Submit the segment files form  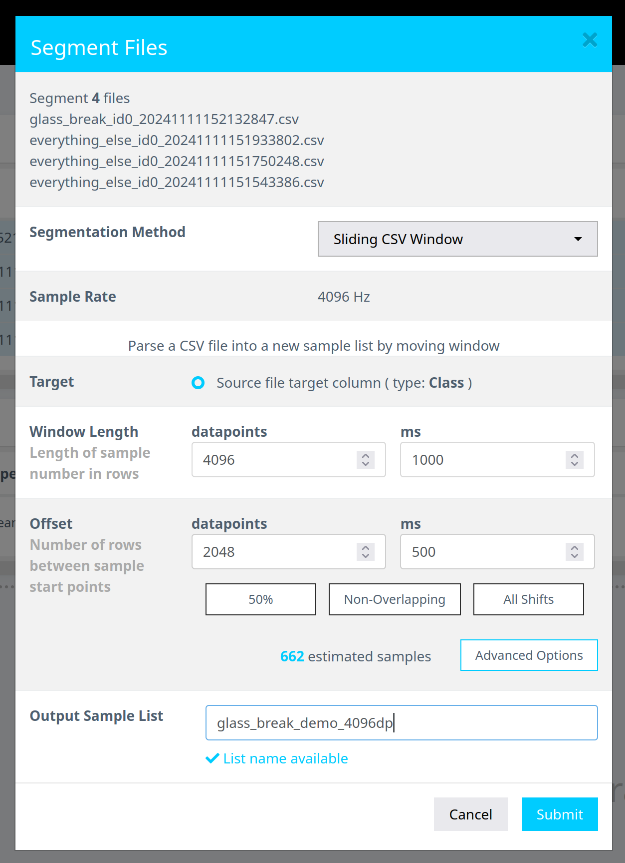(559, 814)
